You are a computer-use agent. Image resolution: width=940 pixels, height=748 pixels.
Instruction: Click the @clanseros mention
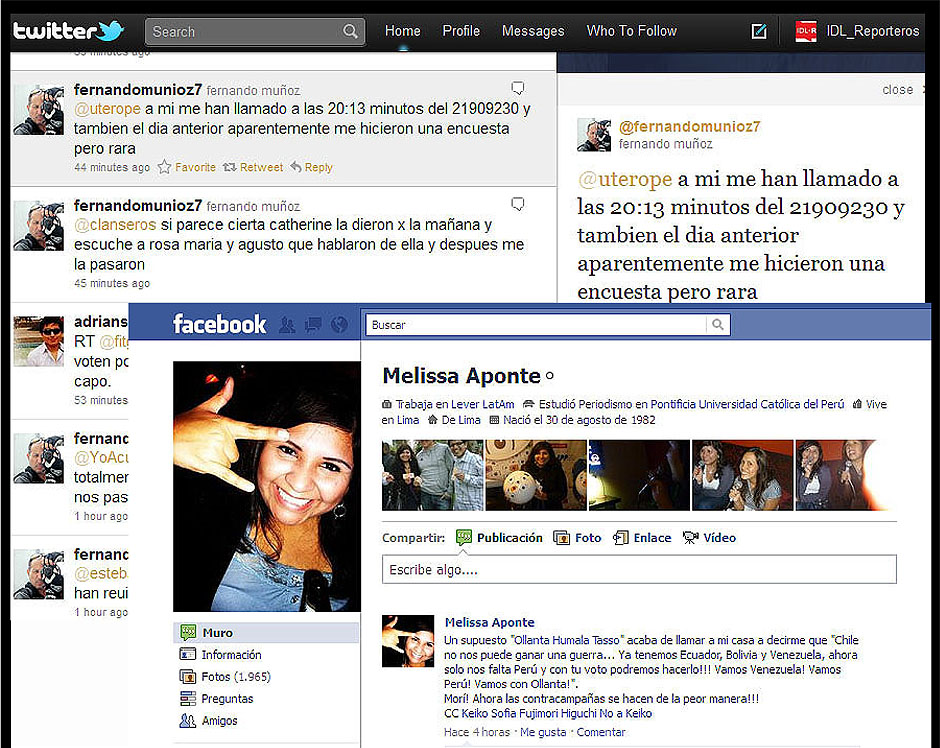point(115,225)
